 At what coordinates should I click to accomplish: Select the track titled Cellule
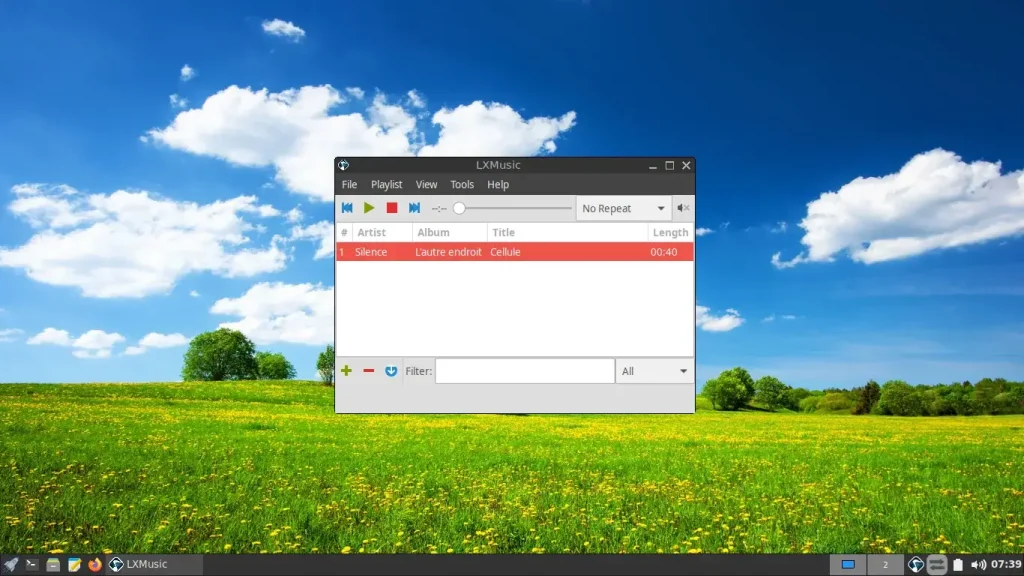[x=505, y=252]
